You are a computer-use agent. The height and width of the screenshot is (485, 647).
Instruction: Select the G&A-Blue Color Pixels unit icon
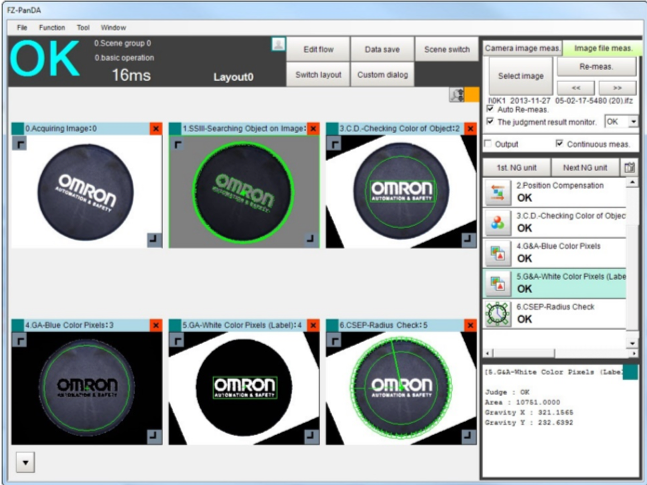point(497,252)
